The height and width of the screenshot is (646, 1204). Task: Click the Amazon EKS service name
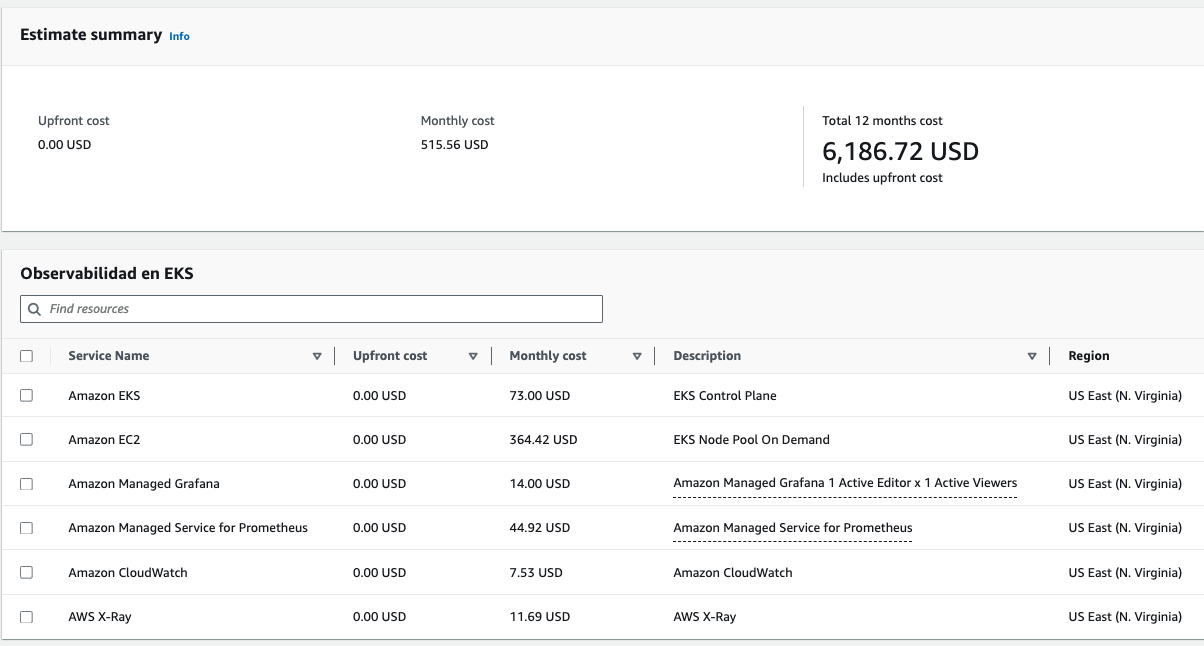pyautogui.click(x=104, y=396)
